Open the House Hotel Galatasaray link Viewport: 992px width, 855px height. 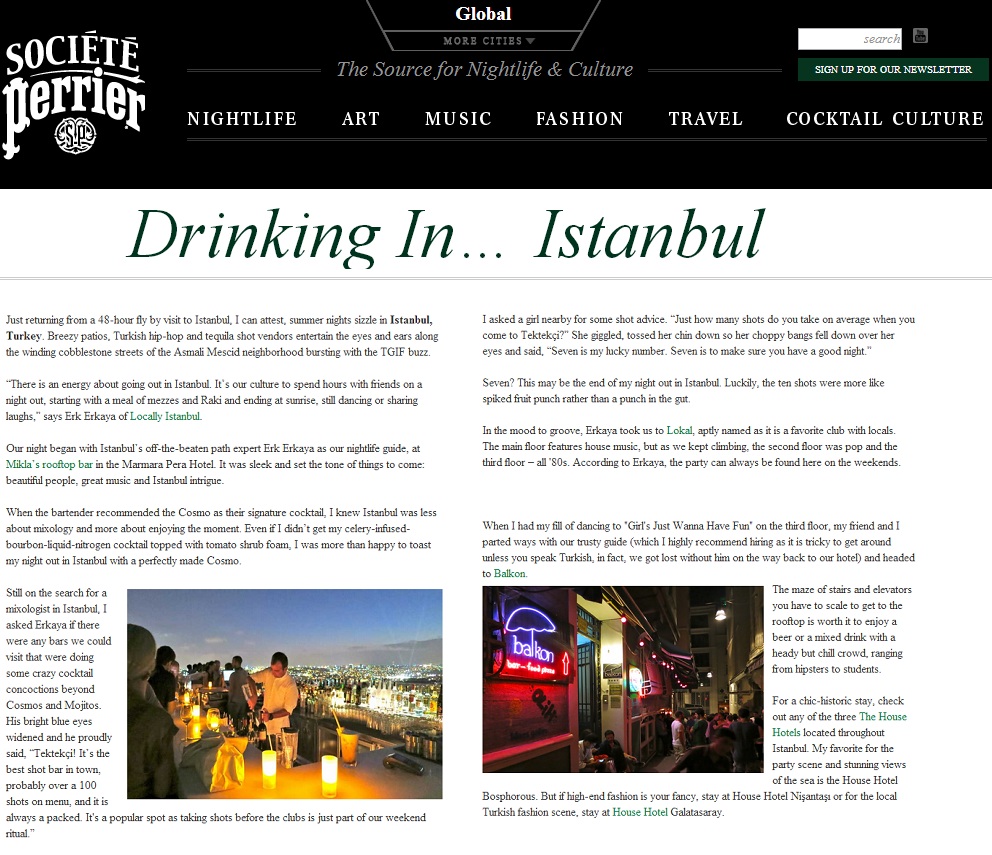pos(640,812)
